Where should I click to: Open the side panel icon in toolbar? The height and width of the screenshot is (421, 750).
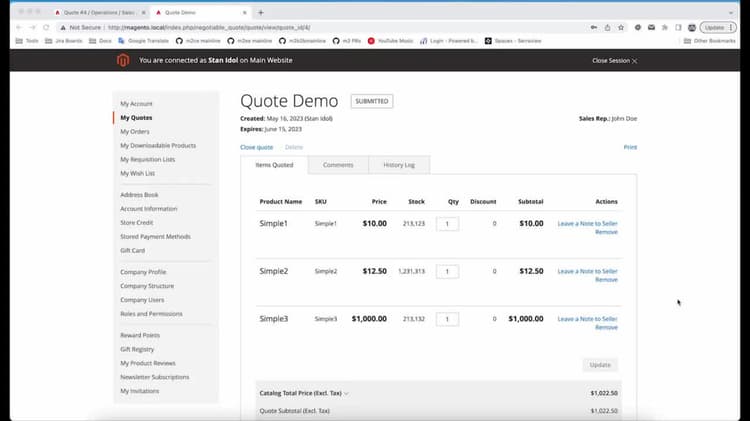click(x=678, y=27)
